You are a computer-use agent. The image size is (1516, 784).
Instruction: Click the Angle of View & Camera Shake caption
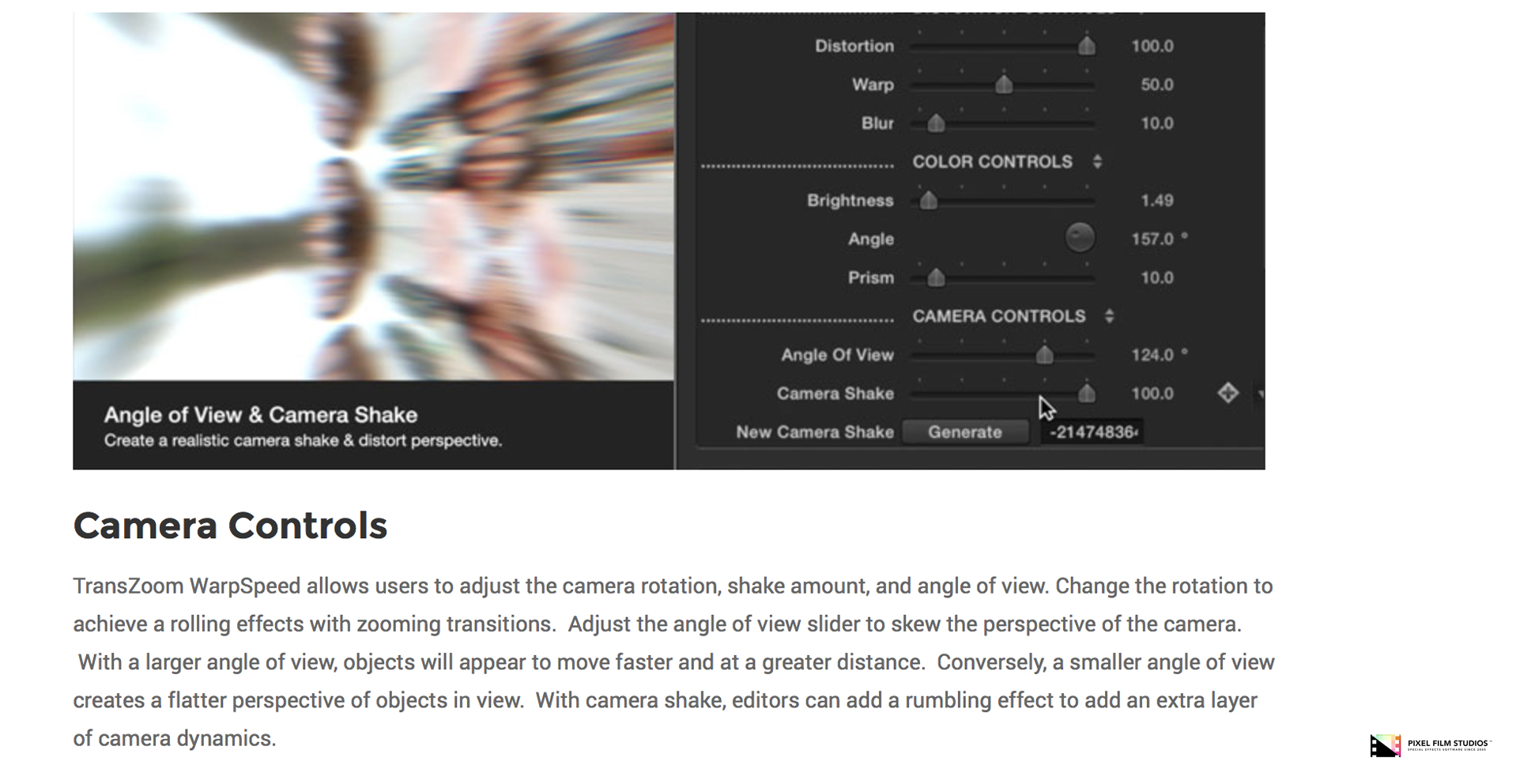261,415
